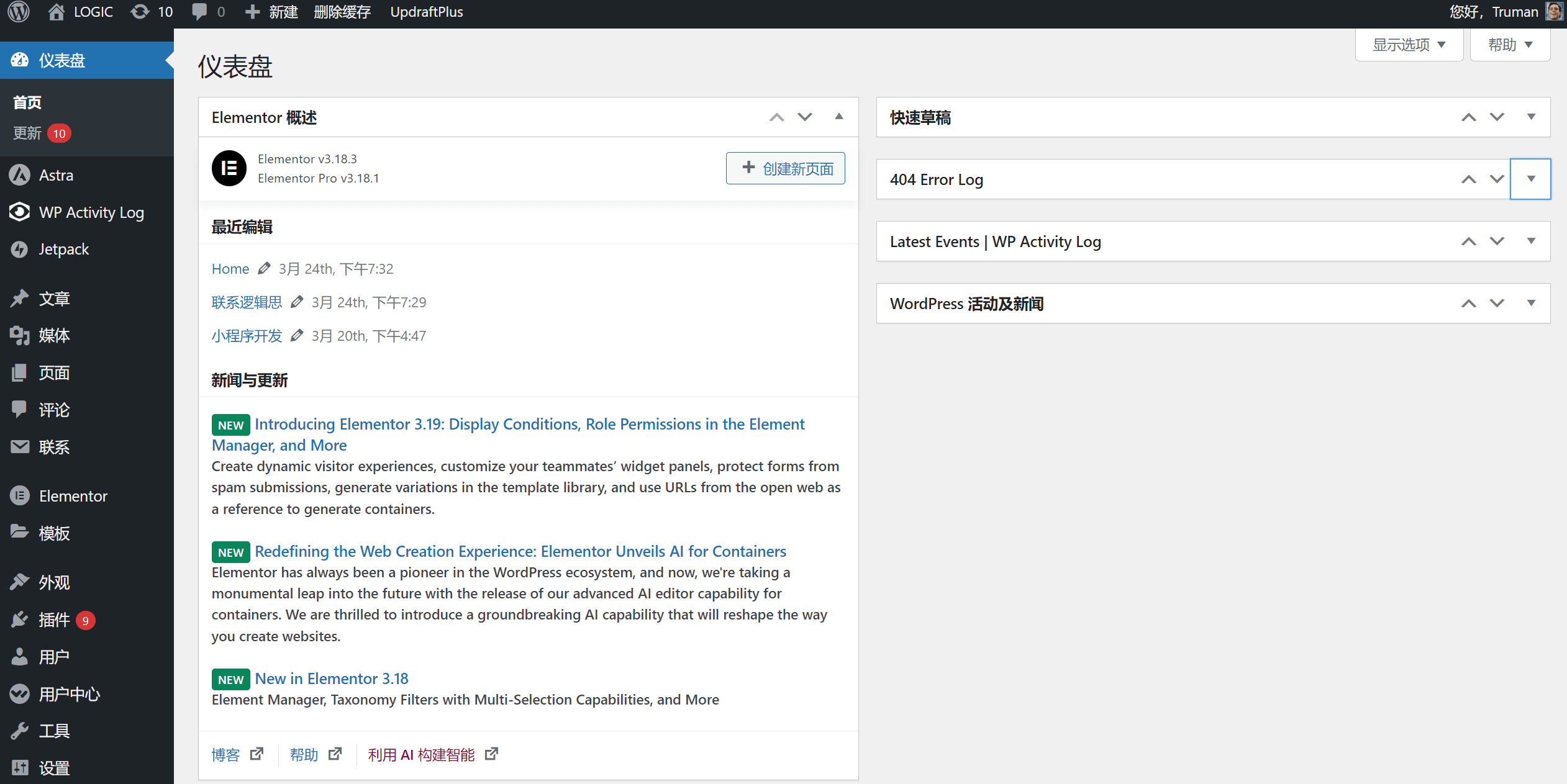Screen dimensions: 1567x784
Task: Click the Home page edit link
Action: point(263,268)
